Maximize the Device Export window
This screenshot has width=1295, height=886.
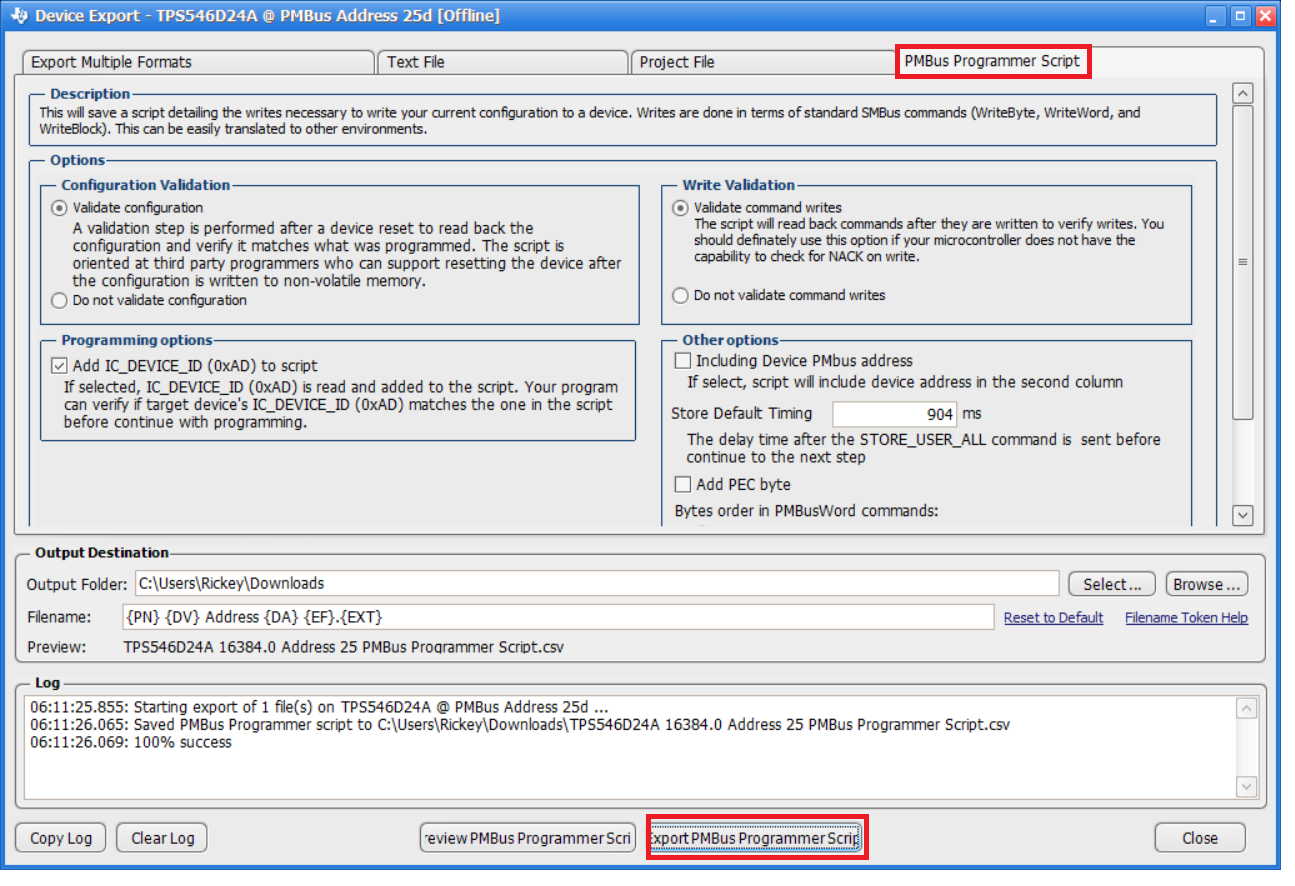coord(1240,15)
